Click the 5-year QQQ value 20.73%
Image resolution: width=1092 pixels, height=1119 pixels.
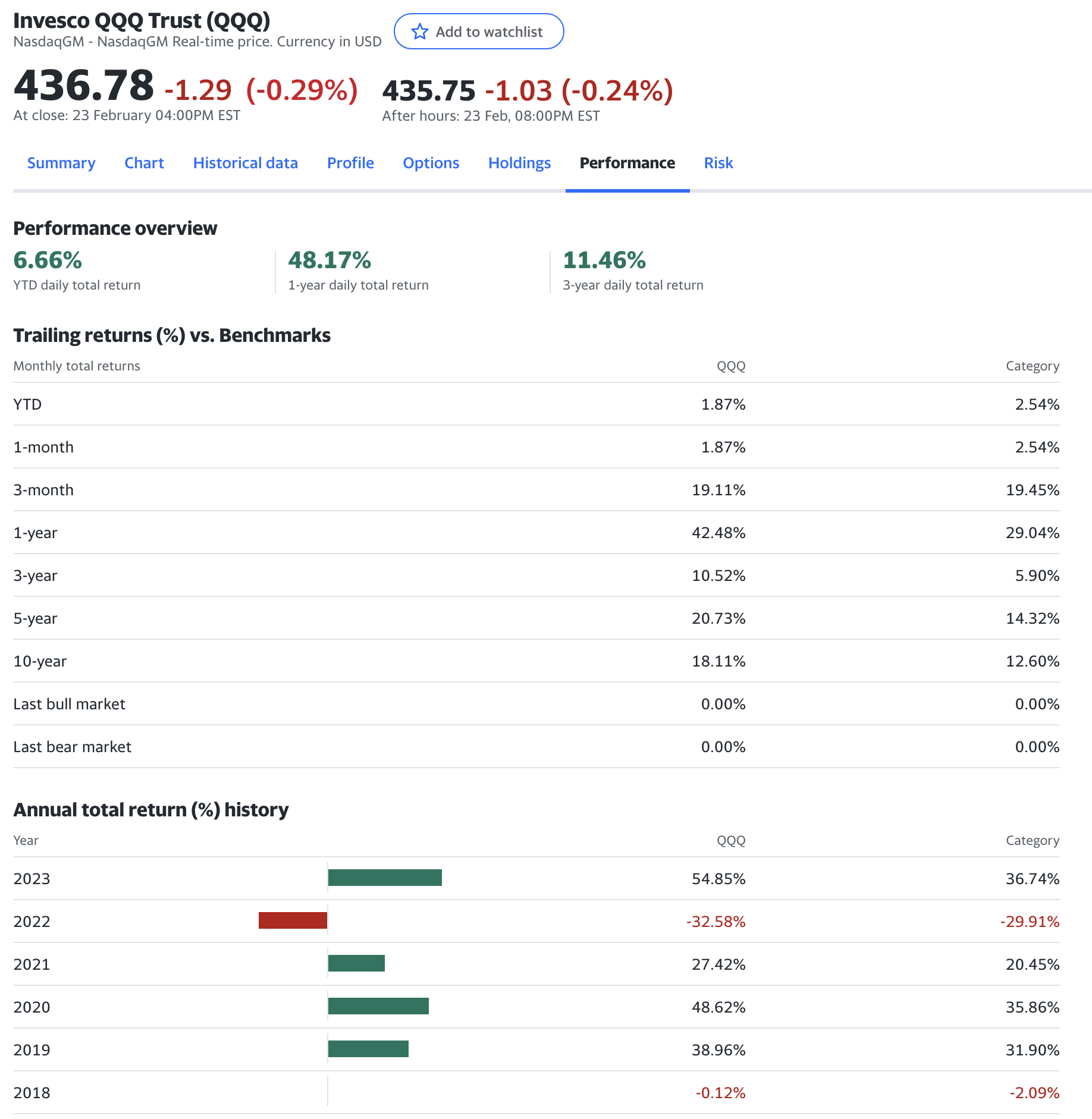tap(718, 618)
